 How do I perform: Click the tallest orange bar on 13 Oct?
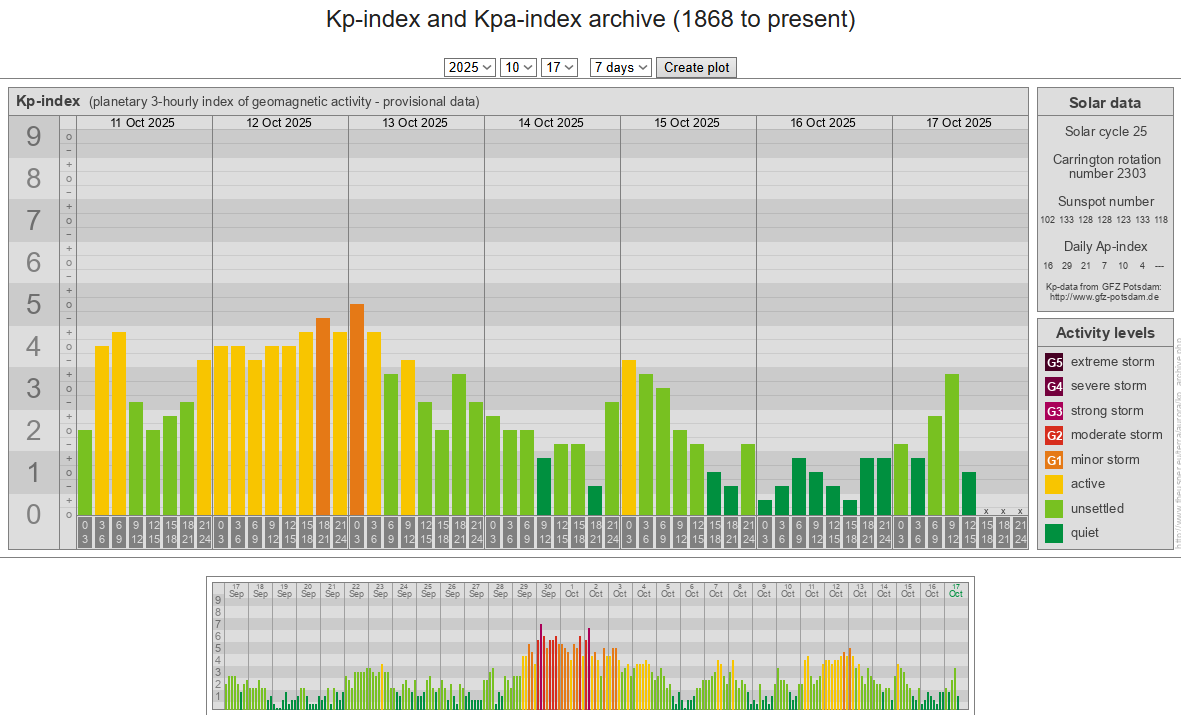(x=357, y=410)
